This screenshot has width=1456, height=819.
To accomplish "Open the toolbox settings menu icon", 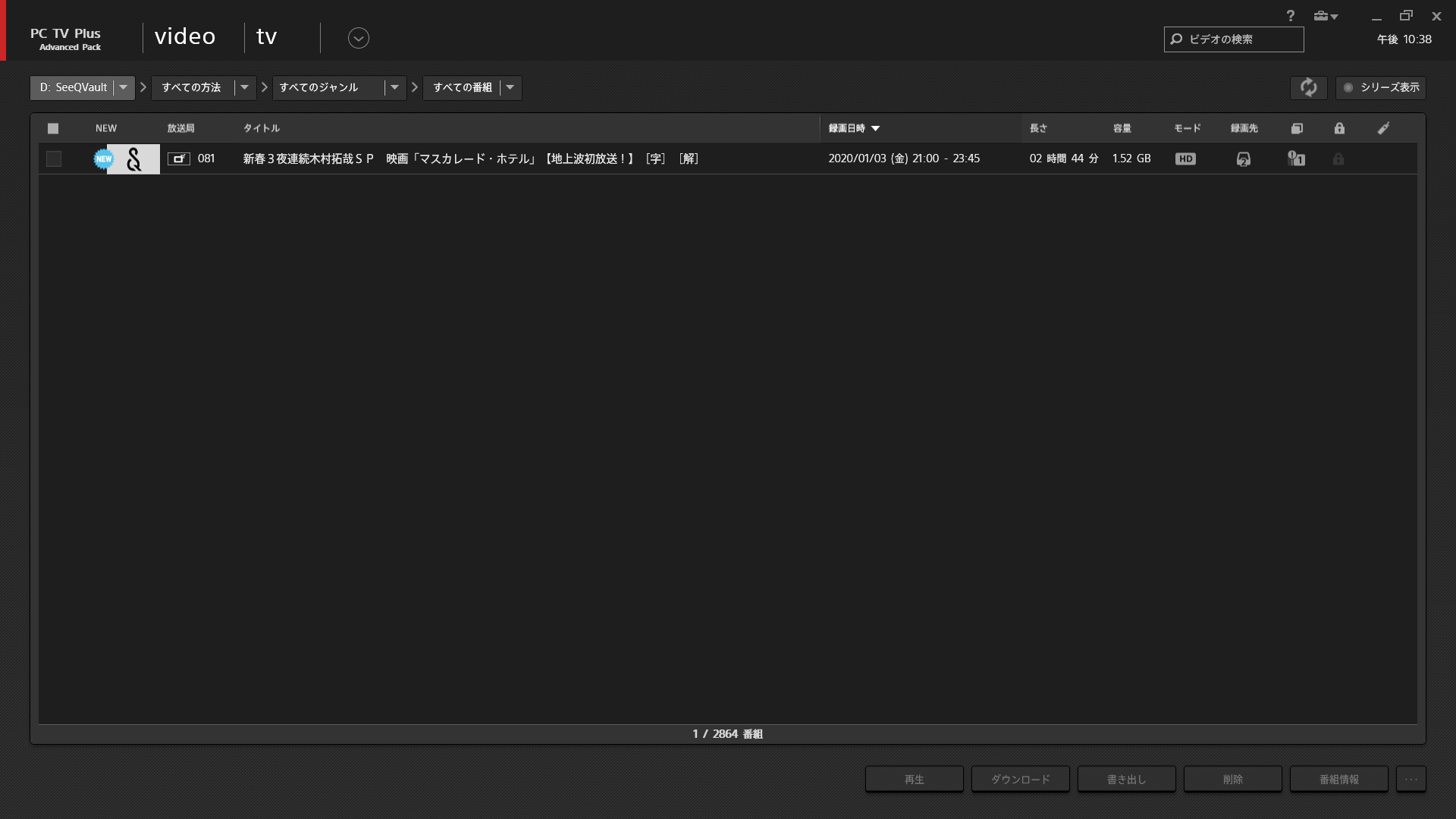I will pos(1325,16).
